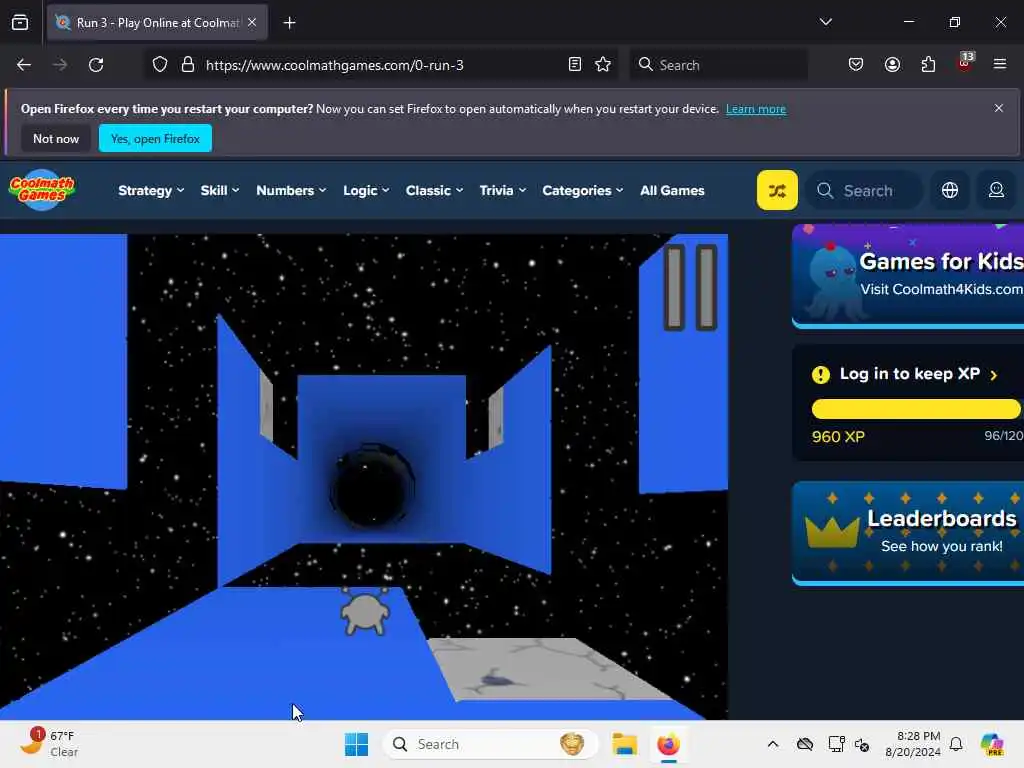
Task: Click Coolmath site search field
Action: [x=865, y=191]
